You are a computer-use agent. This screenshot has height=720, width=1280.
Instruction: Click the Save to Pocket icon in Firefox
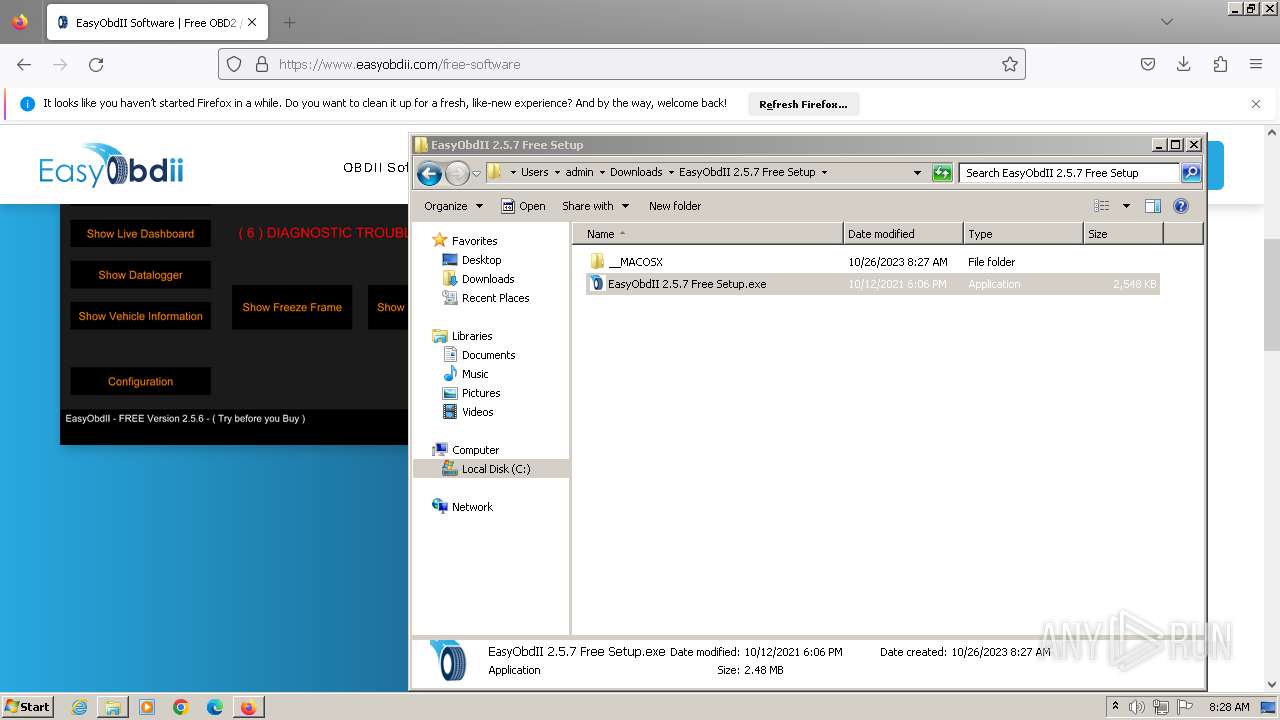pyautogui.click(x=1148, y=64)
